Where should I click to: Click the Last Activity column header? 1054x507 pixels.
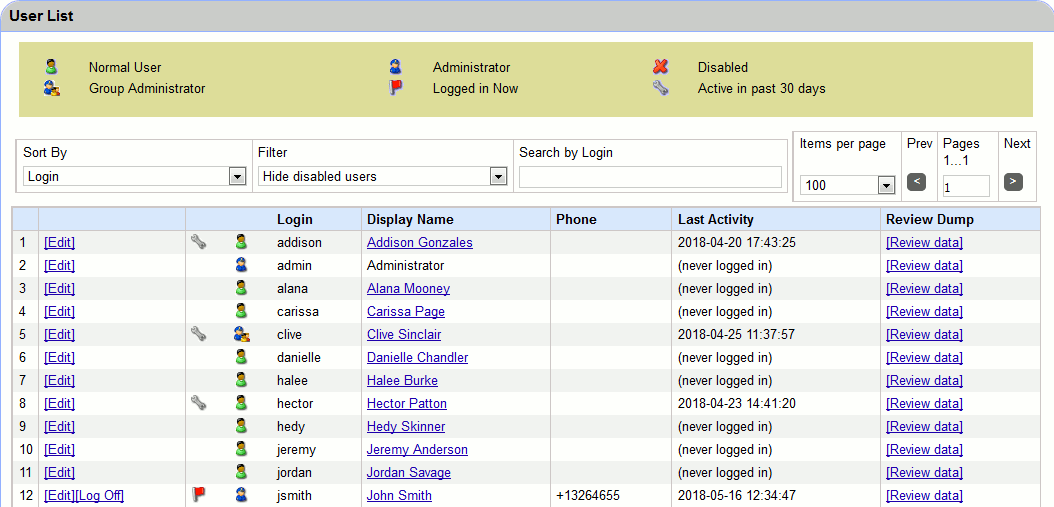pos(715,219)
